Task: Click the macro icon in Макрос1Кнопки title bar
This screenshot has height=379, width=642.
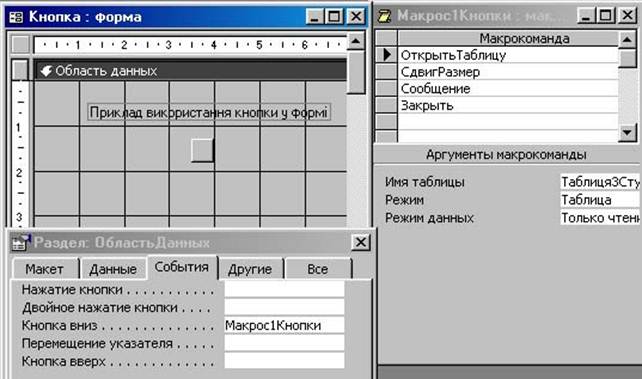Action: click(384, 16)
